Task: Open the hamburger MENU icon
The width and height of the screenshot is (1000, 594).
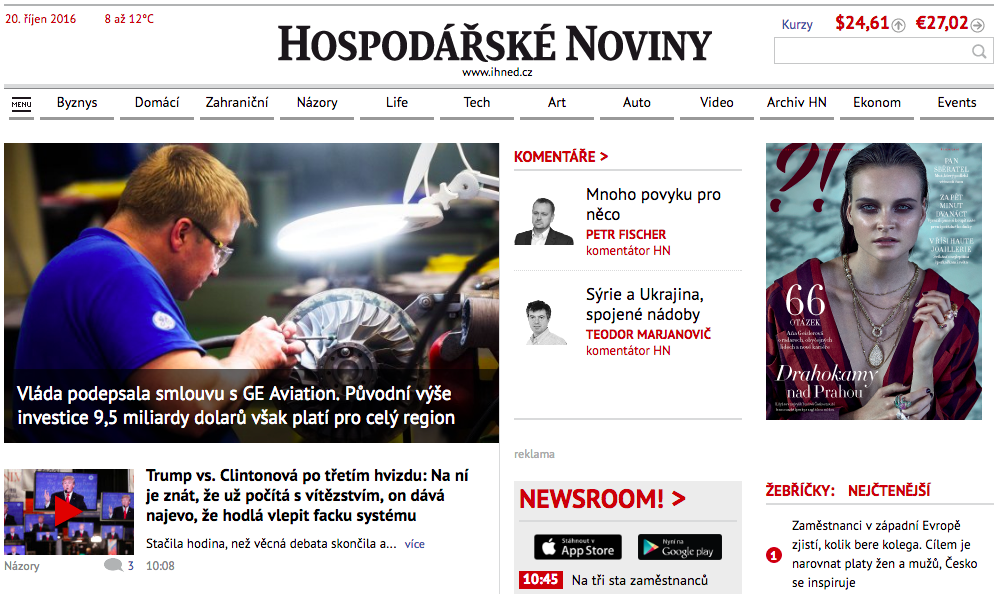Action: pos(21,104)
